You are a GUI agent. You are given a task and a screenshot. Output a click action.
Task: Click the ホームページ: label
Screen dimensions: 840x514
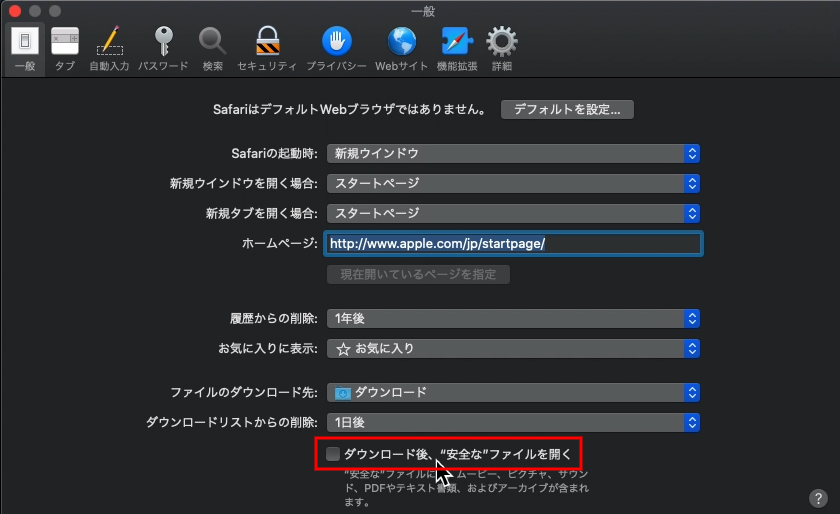click(x=280, y=244)
